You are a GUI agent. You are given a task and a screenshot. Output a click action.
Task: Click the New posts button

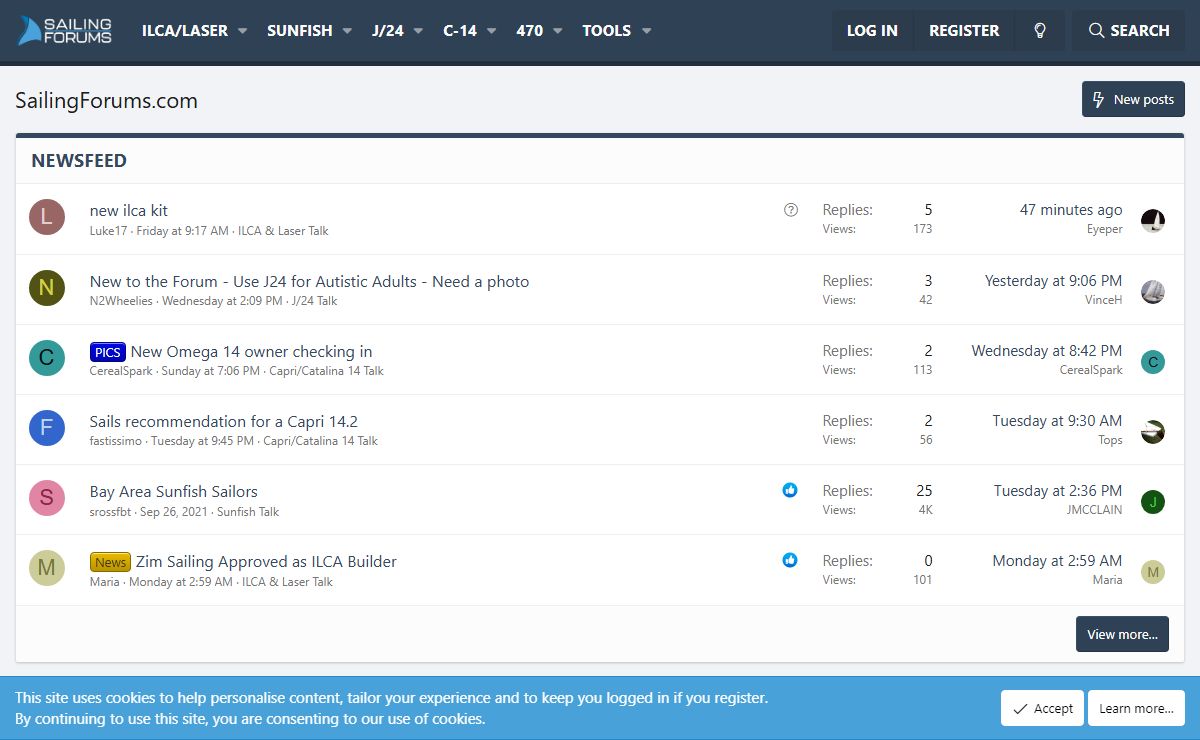(x=1133, y=99)
